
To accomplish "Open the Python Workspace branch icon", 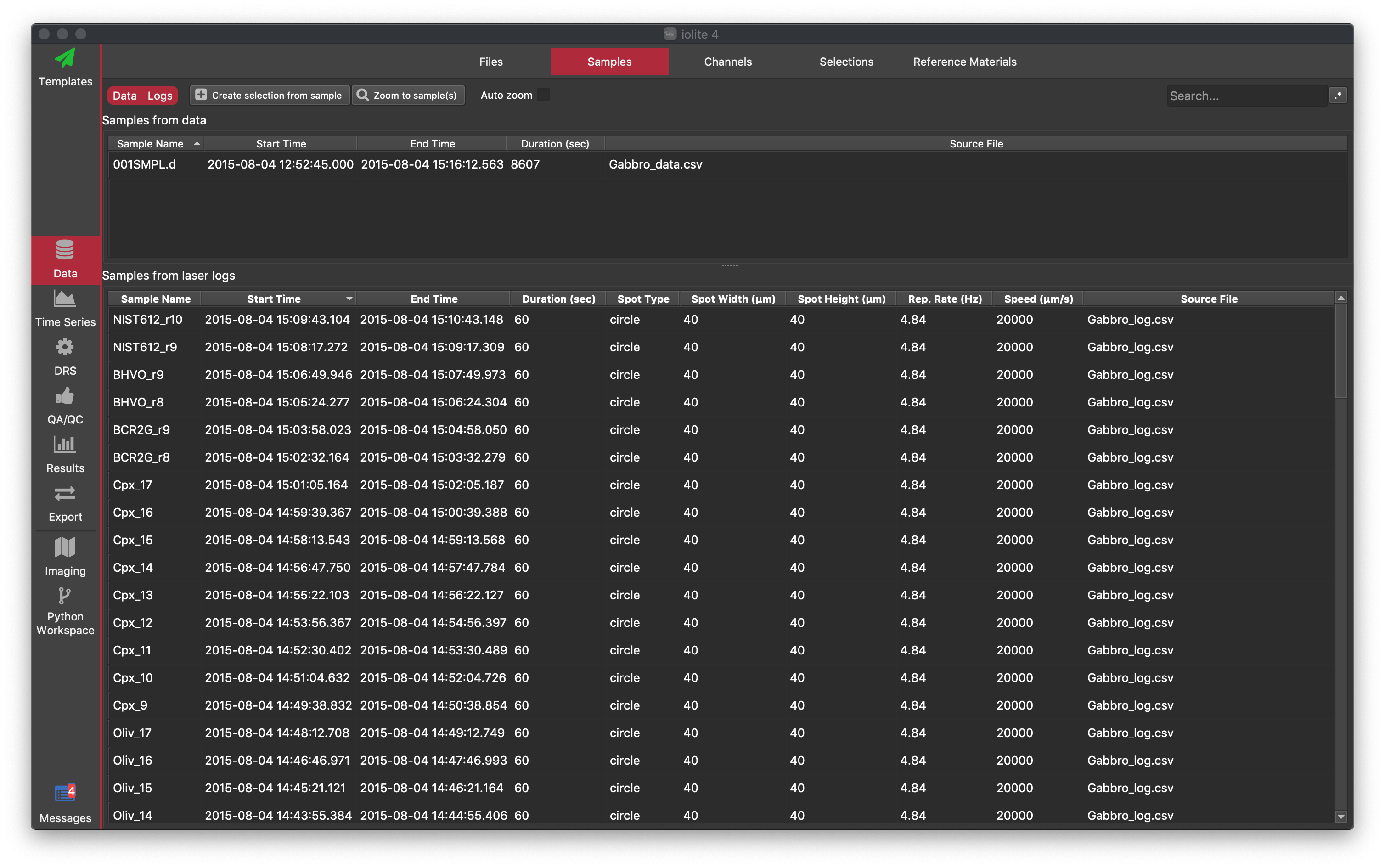I will 65,596.
